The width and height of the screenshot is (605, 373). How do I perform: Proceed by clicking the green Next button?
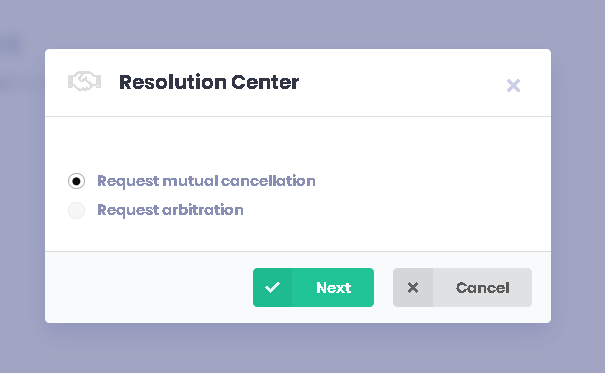point(313,287)
